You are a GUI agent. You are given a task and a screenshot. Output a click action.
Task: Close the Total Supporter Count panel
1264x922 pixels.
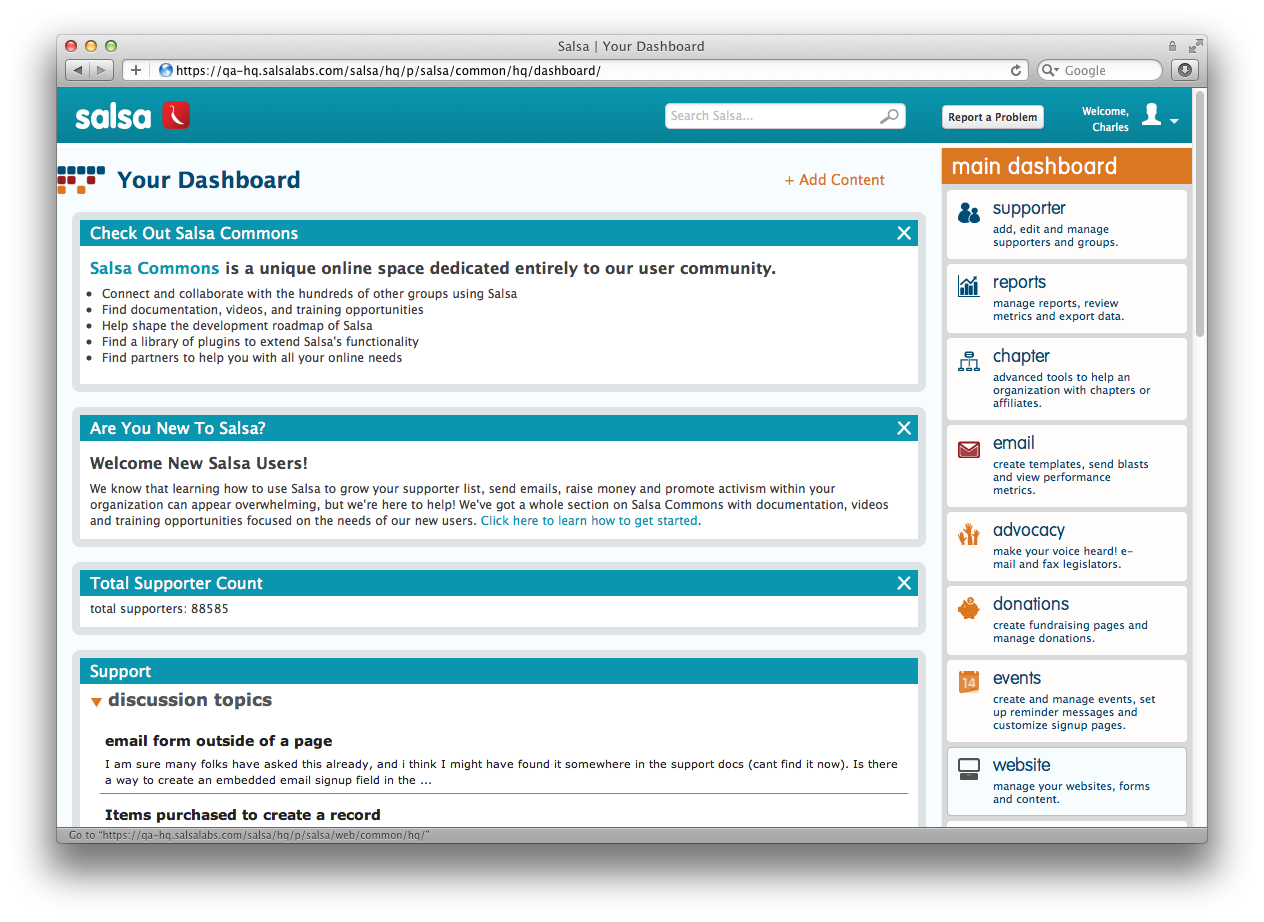tap(904, 583)
